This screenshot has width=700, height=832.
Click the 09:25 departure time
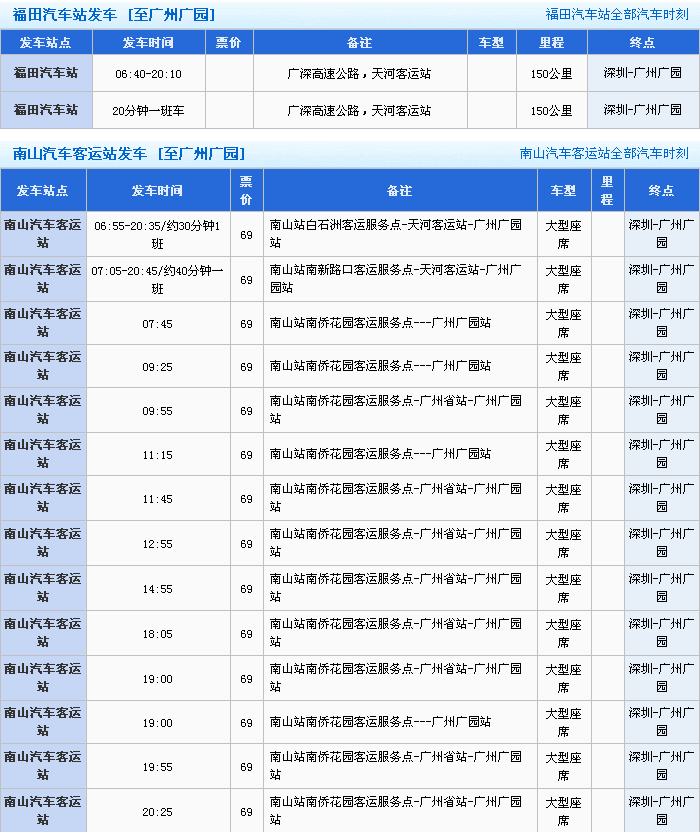point(158,367)
